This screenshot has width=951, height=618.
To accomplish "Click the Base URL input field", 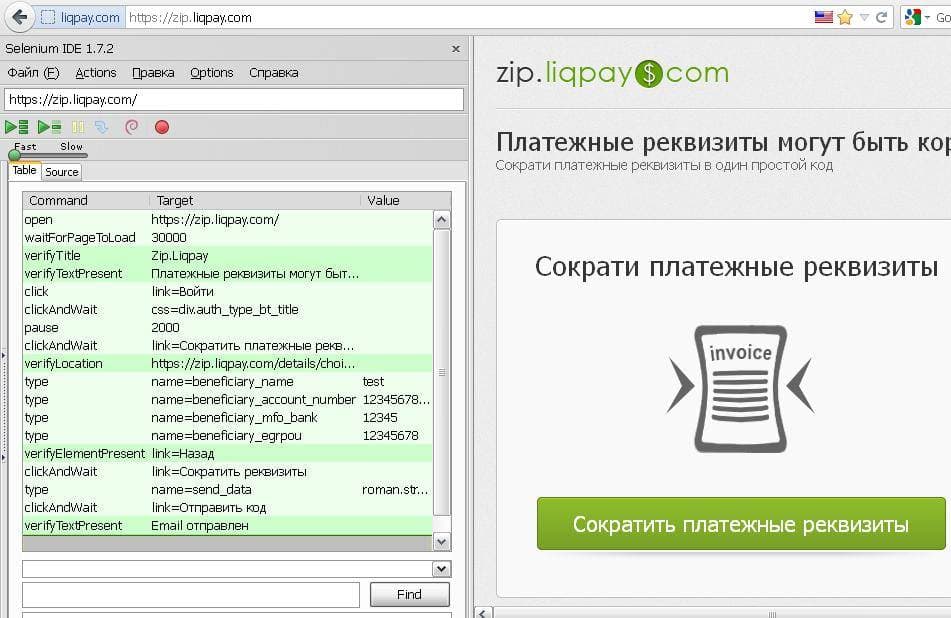I will [234, 99].
